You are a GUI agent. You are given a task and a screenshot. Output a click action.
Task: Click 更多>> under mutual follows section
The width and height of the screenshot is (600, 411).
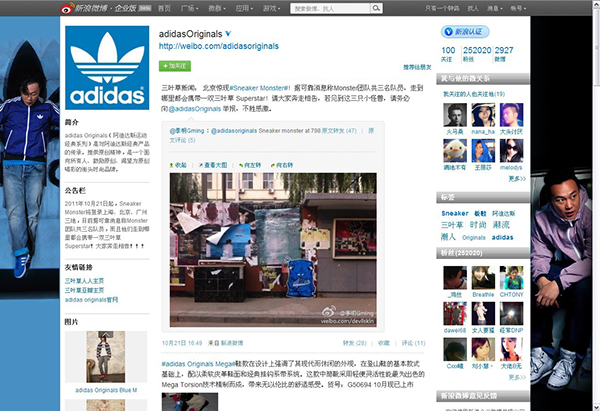tap(517, 179)
